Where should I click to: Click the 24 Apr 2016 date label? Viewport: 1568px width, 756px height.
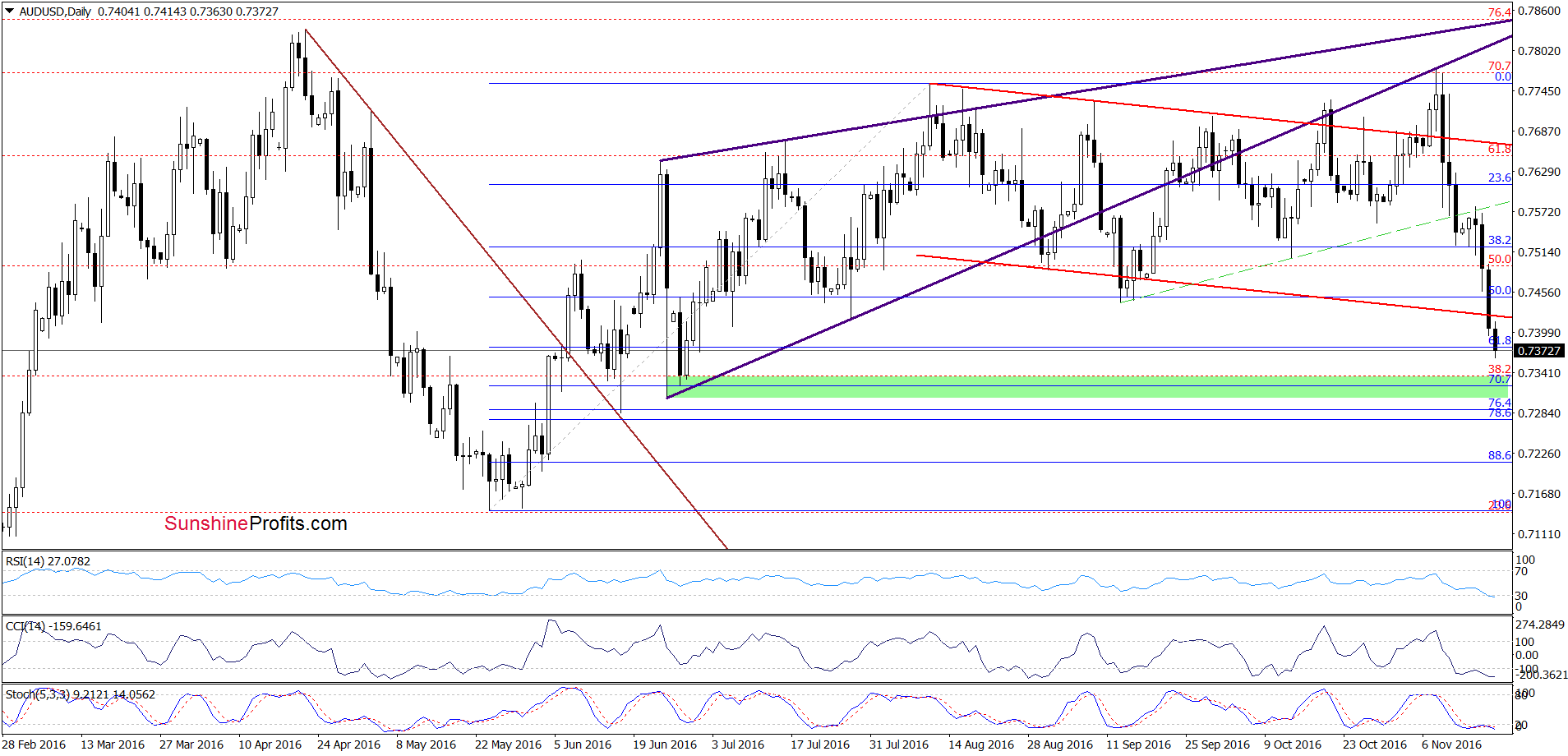pos(349,744)
